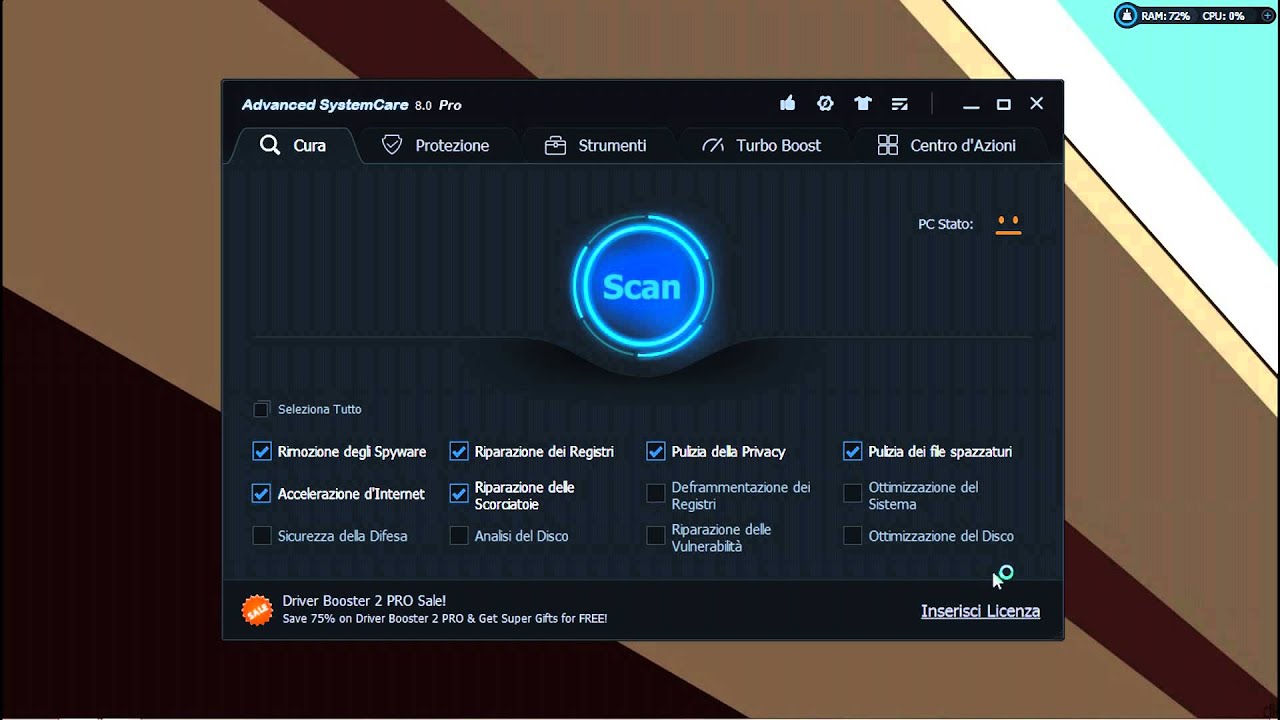Maximize the Advanced SystemCare window
The image size is (1280, 720).
[x=1004, y=104]
